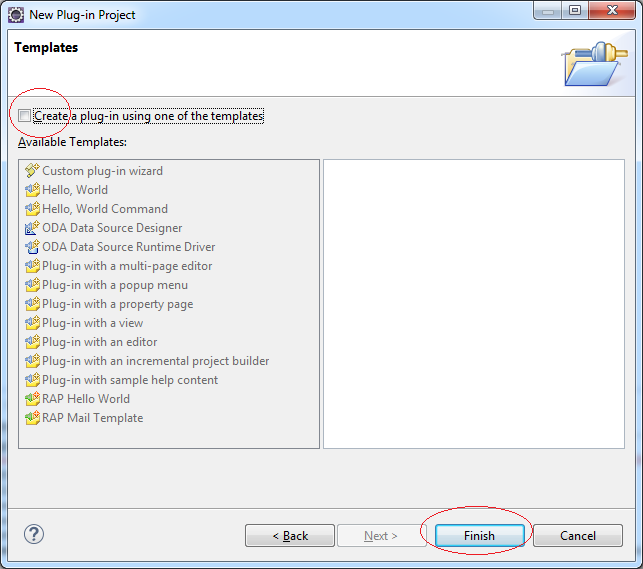
Task: Click the Eclipse icon in the title bar
Action: [x=16, y=15]
